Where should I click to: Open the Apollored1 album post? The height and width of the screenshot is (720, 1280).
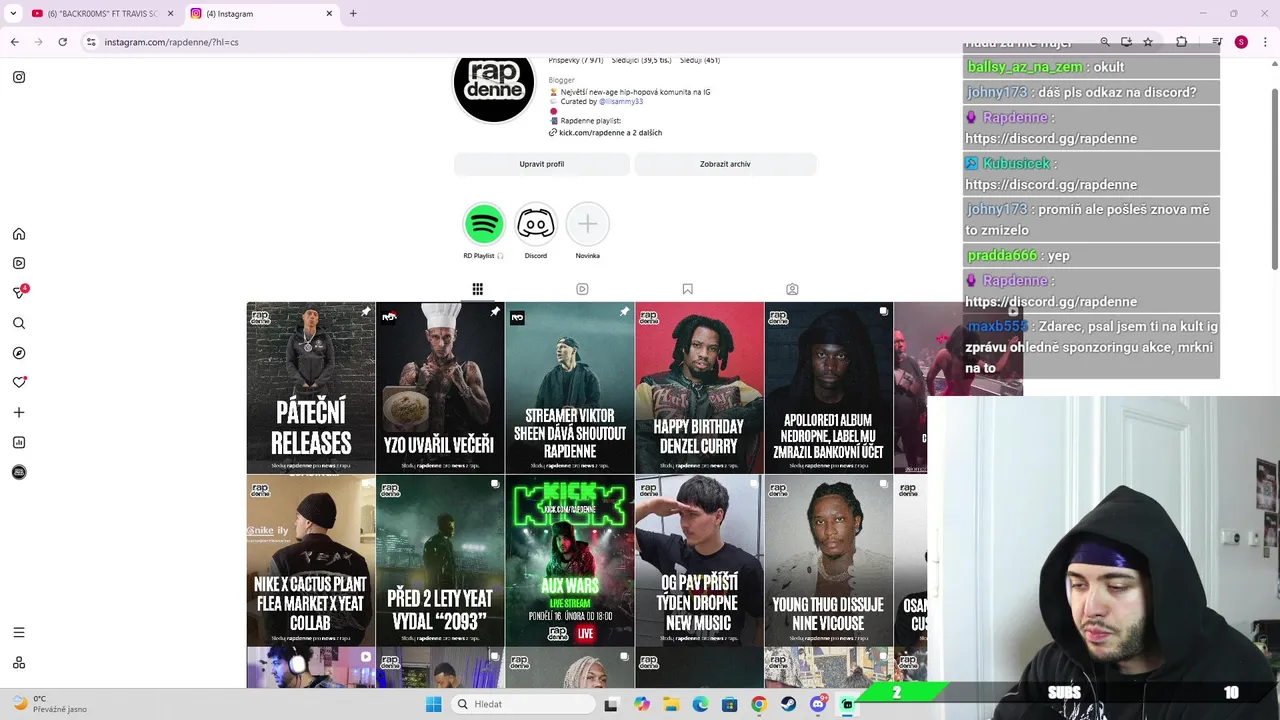828,388
